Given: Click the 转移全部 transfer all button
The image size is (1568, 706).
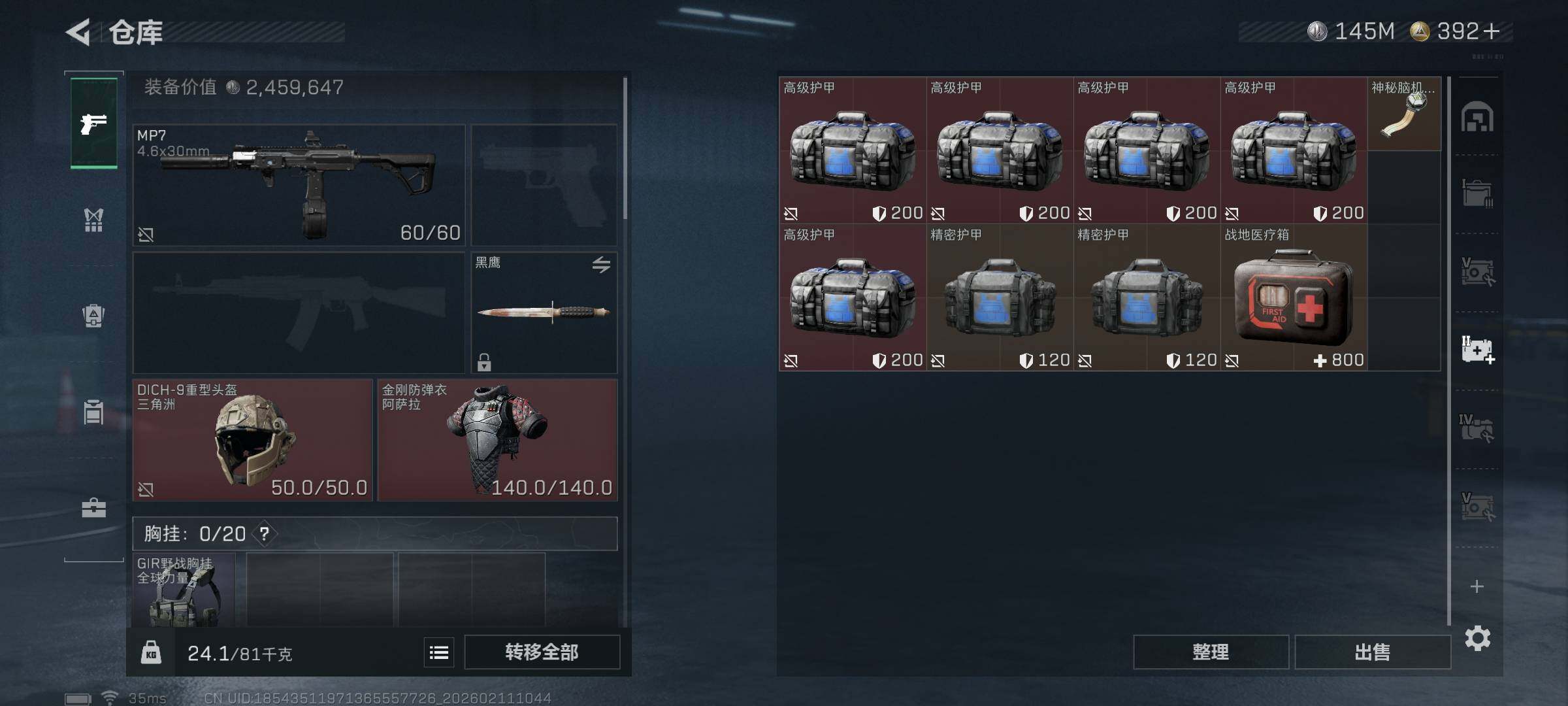Looking at the screenshot, I should tap(542, 652).
